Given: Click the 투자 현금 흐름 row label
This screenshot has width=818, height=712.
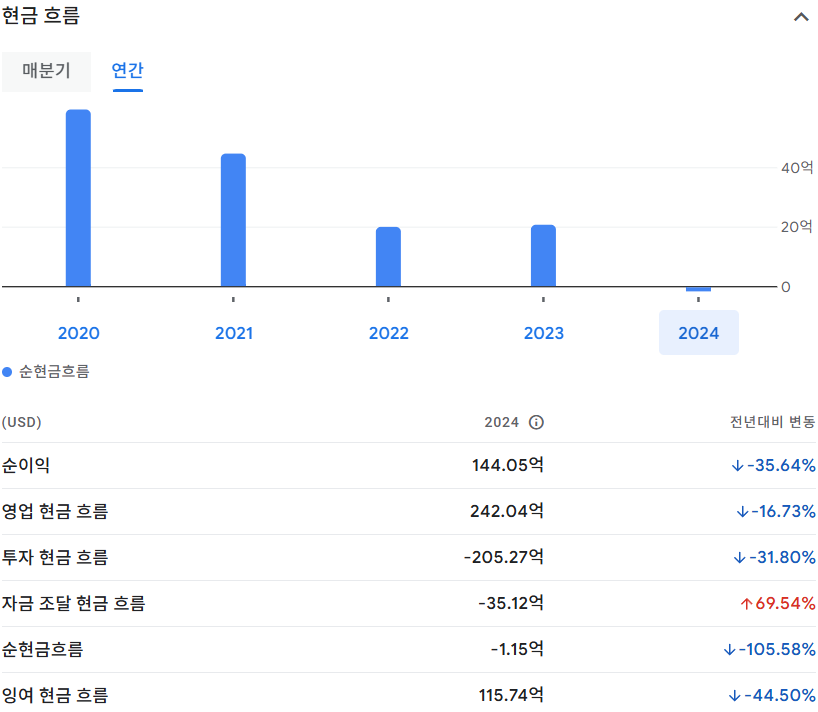Looking at the screenshot, I should [x=55, y=557].
